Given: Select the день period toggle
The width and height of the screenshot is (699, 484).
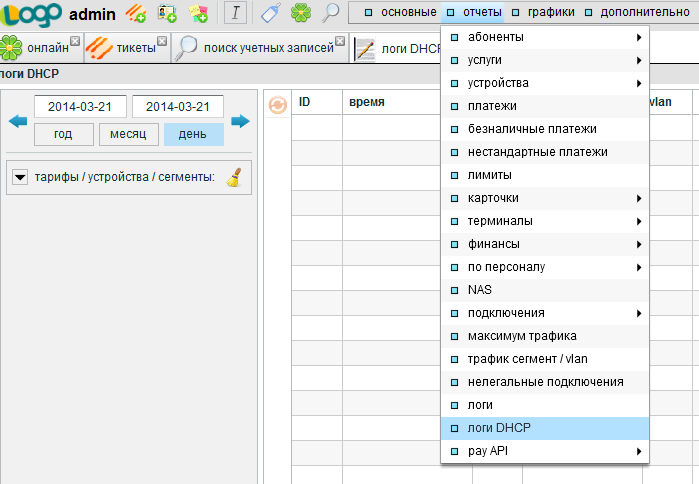Looking at the screenshot, I should 193,134.
